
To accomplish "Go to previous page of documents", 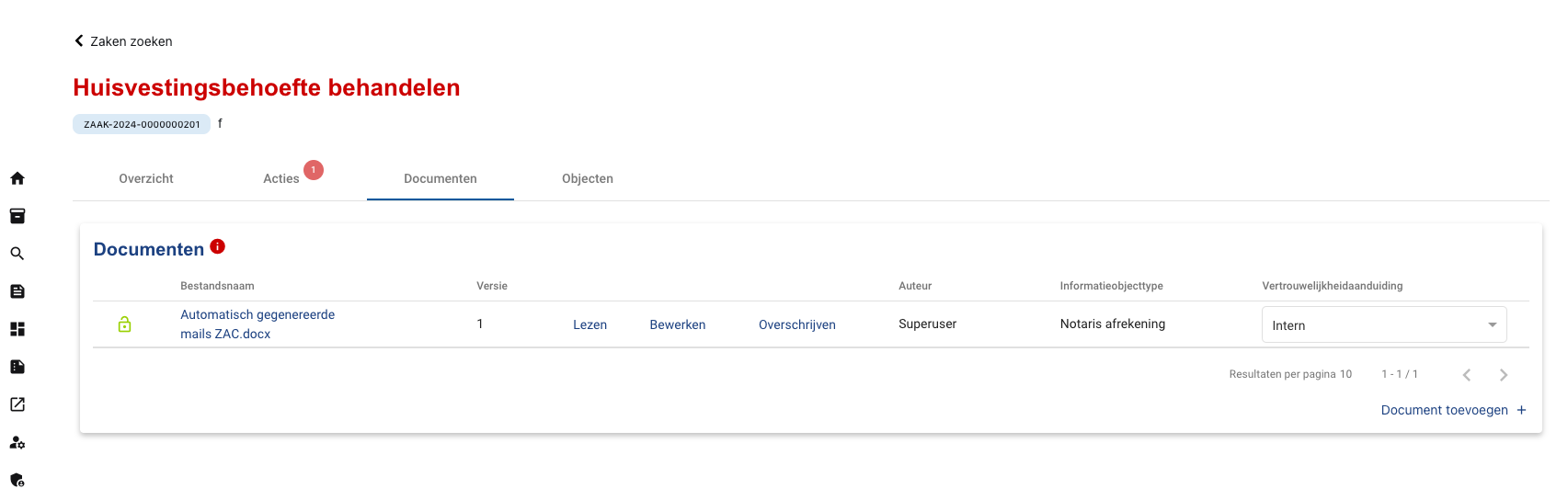I will 1467,375.
